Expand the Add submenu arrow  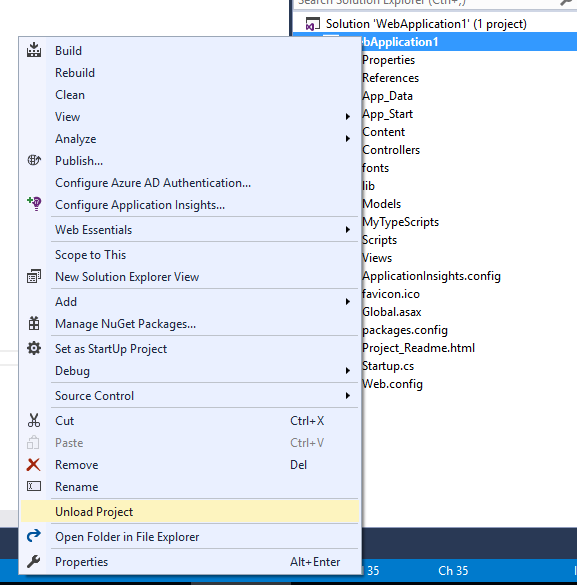tap(348, 301)
